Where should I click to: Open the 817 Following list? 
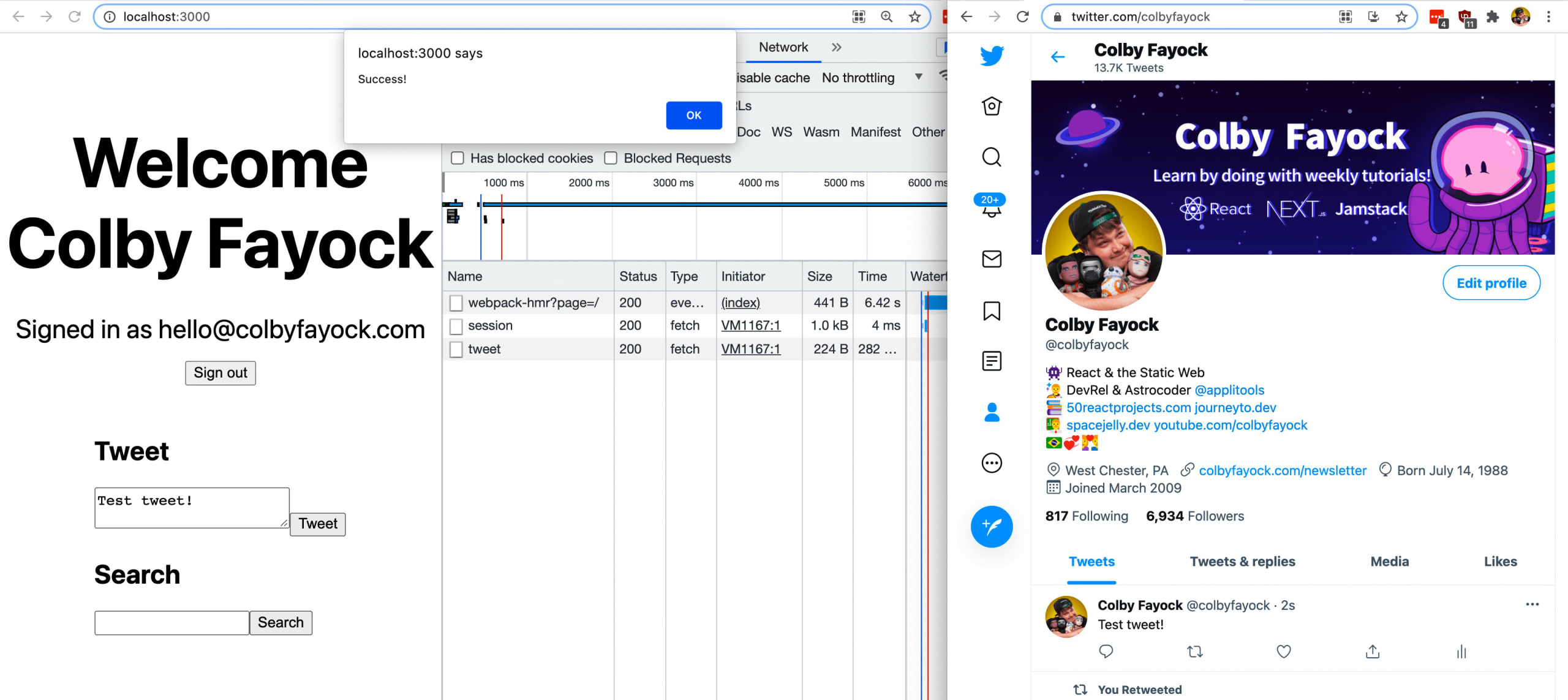[x=1087, y=516]
